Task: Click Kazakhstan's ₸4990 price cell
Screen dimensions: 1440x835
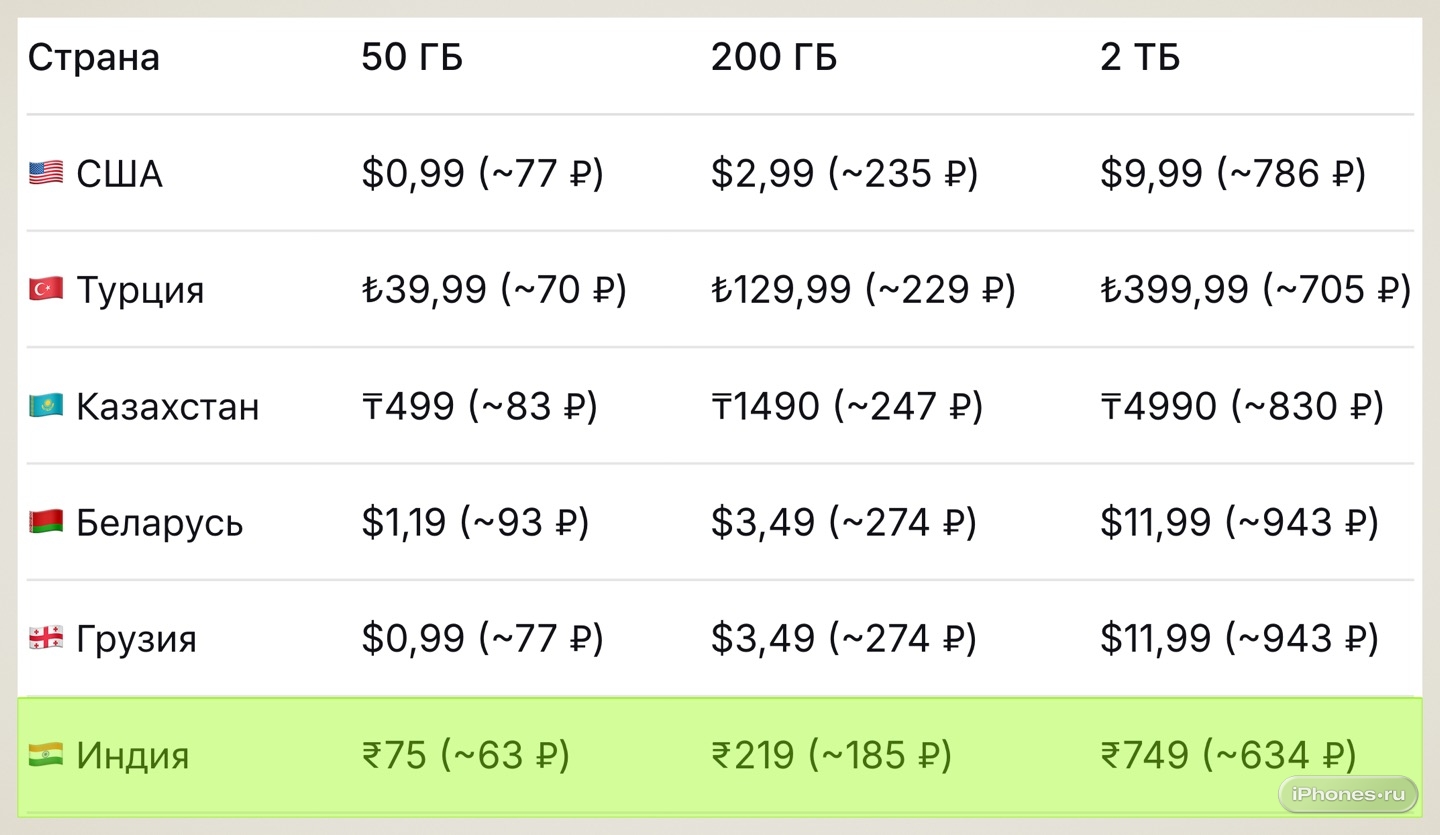Action: pos(1242,406)
